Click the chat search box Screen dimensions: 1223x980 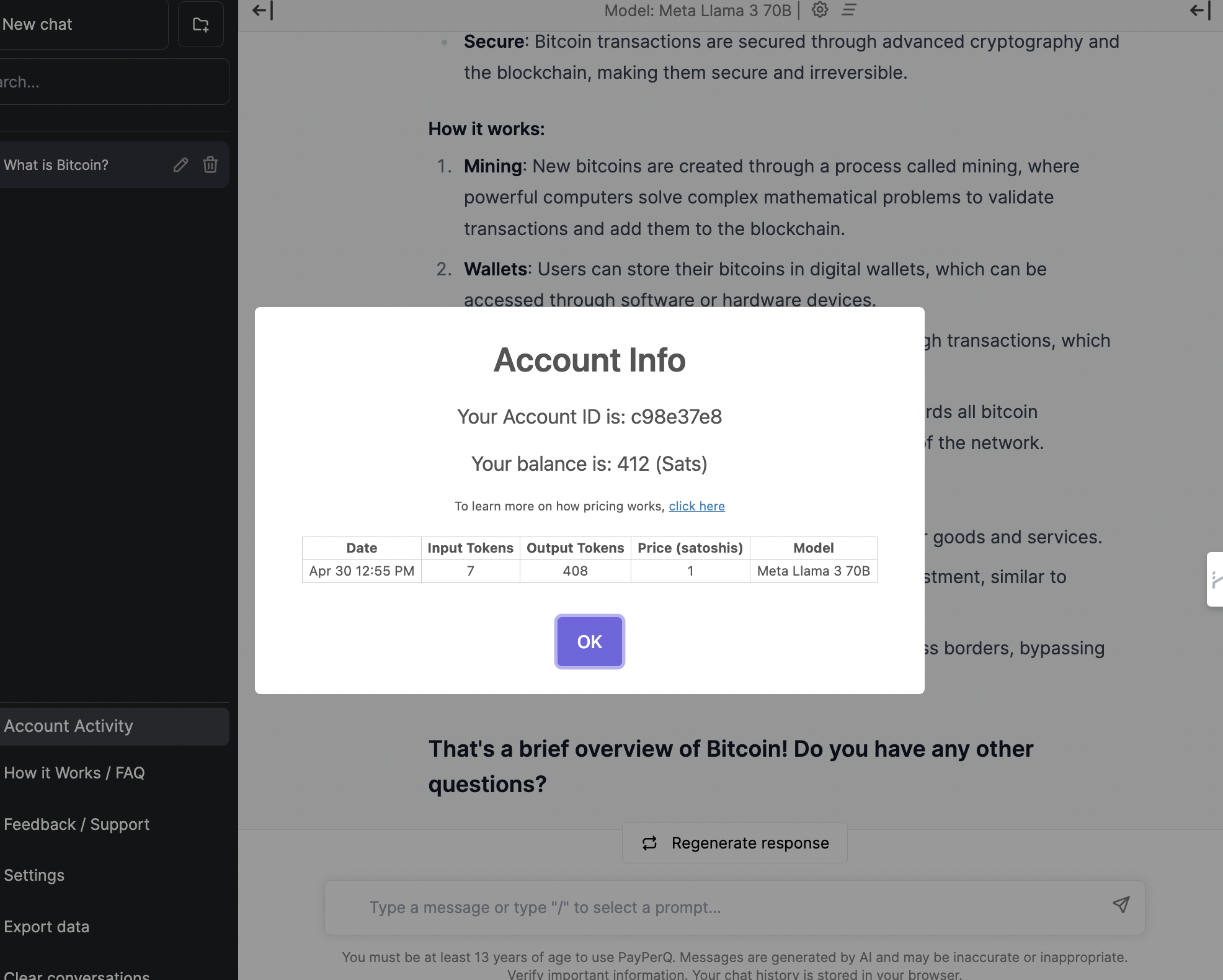click(x=112, y=82)
